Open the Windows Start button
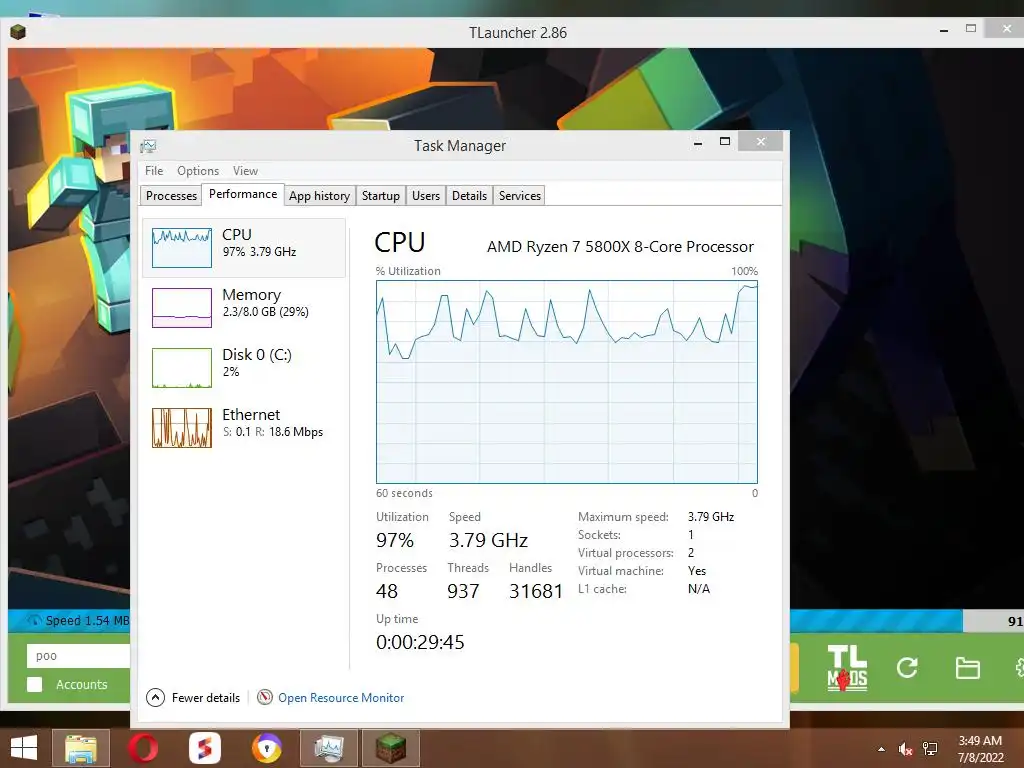 [24, 748]
